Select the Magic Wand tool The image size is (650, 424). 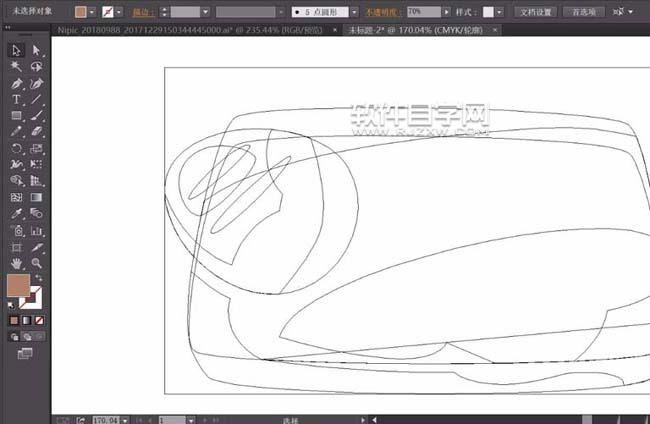16,66
